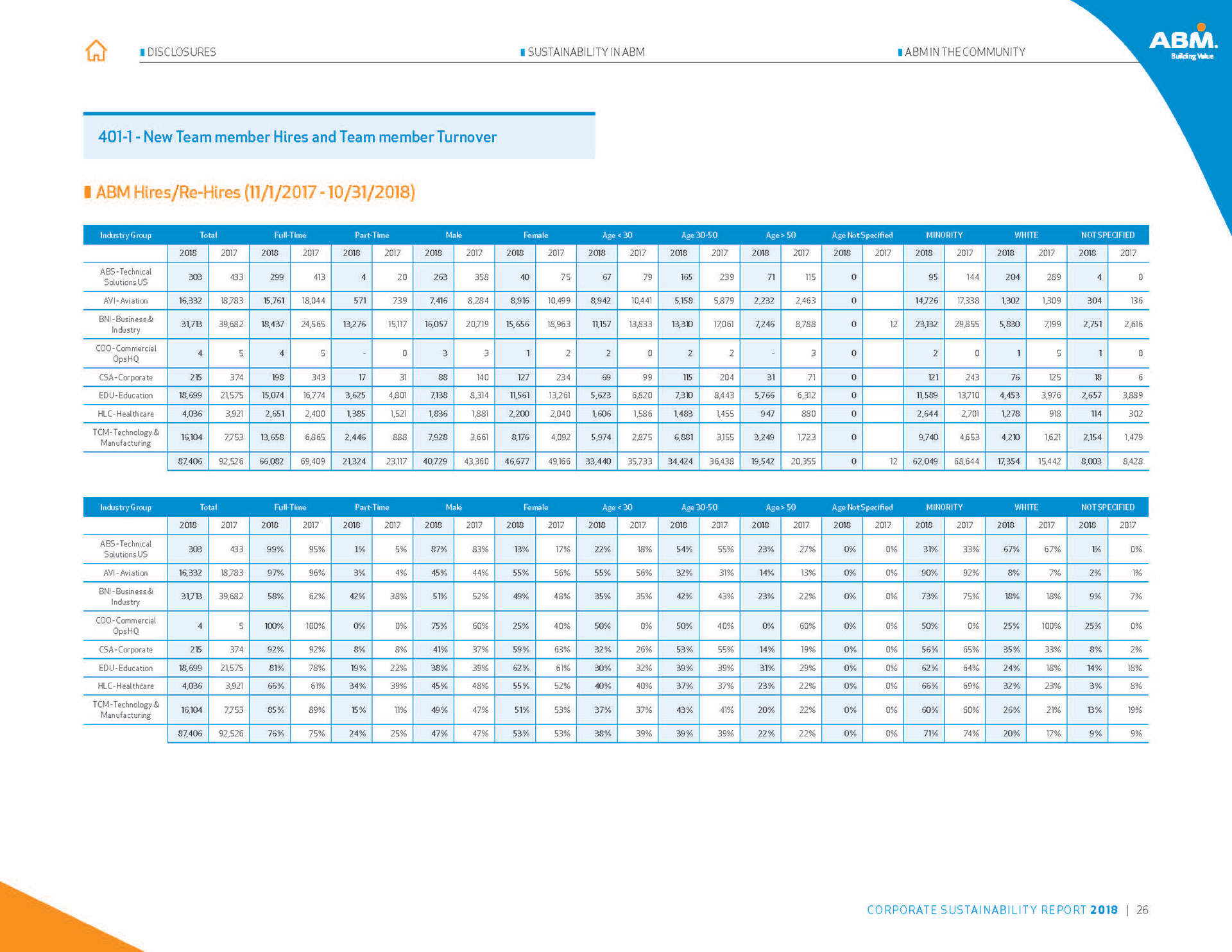Image resolution: width=1232 pixels, height=952 pixels.
Task: Click the blue marker beside ABM in the Community
Action: click(x=900, y=52)
